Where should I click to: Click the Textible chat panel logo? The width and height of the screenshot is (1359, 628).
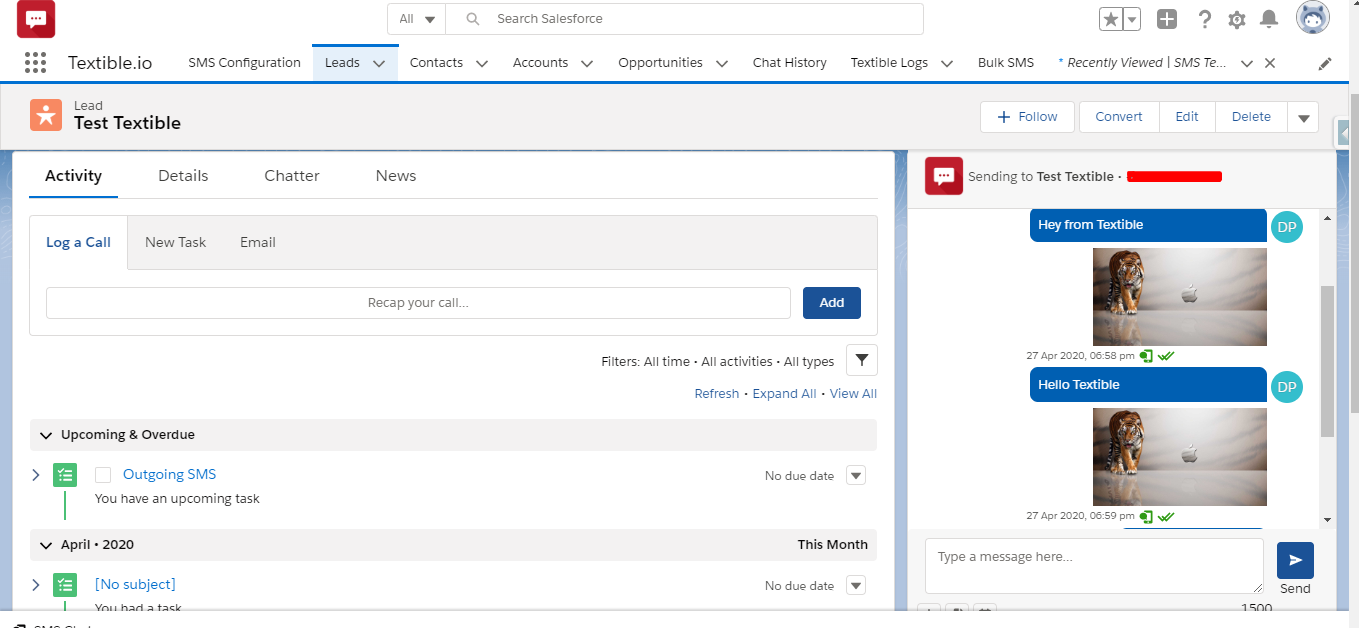(944, 176)
